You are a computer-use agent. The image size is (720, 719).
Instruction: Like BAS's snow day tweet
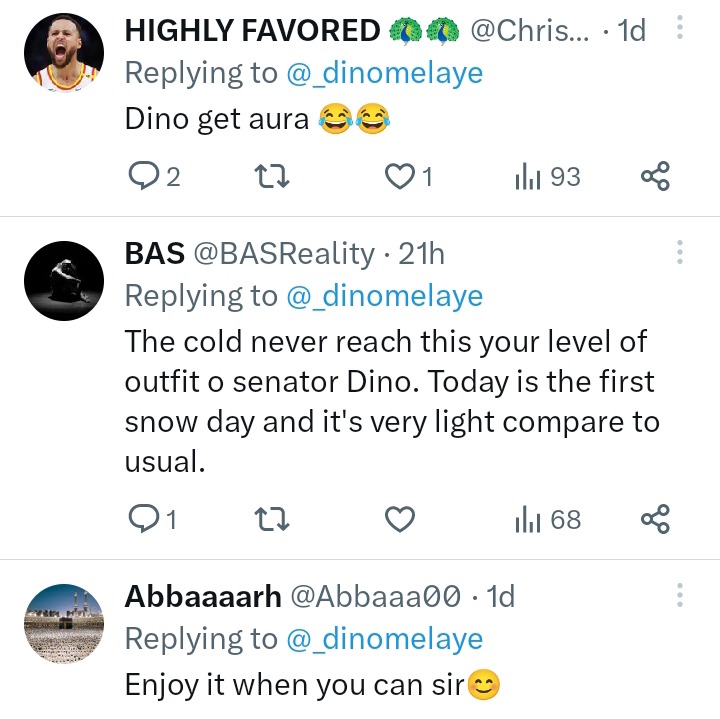(400, 519)
